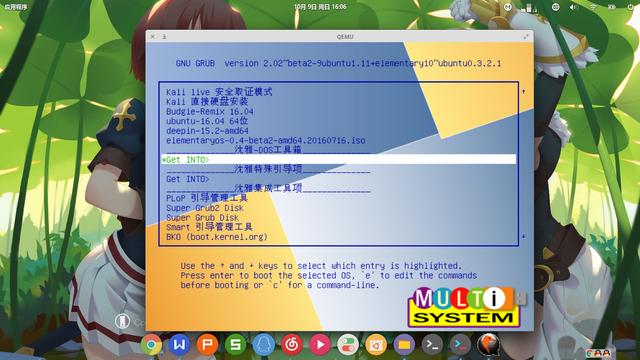Open the date and time calendar indicator
The width and height of the screenshot is (640, 360).
pyautogui.click(x=320, y=7)
